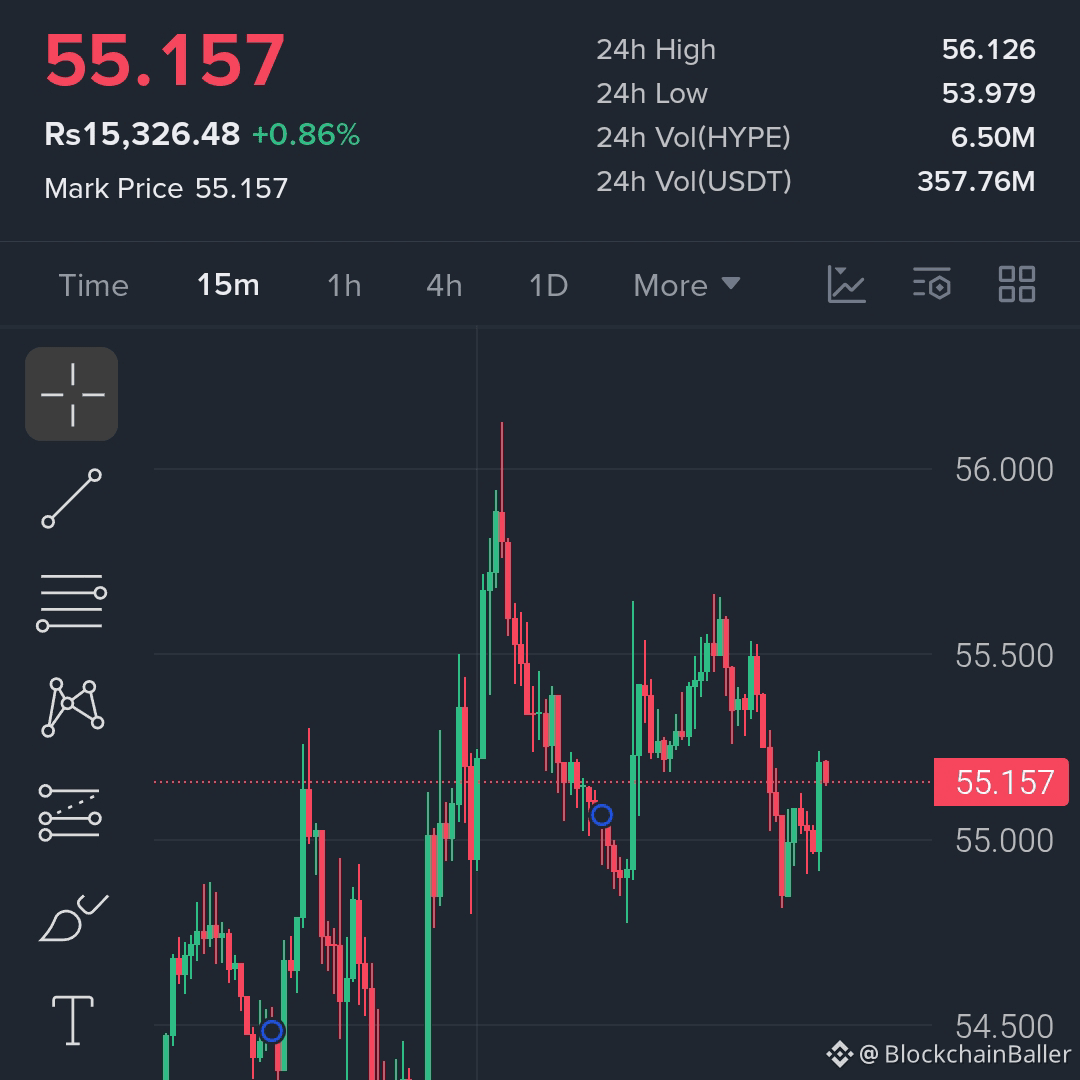
Task: Switch to the 4h interval
Action: [444, 285]
